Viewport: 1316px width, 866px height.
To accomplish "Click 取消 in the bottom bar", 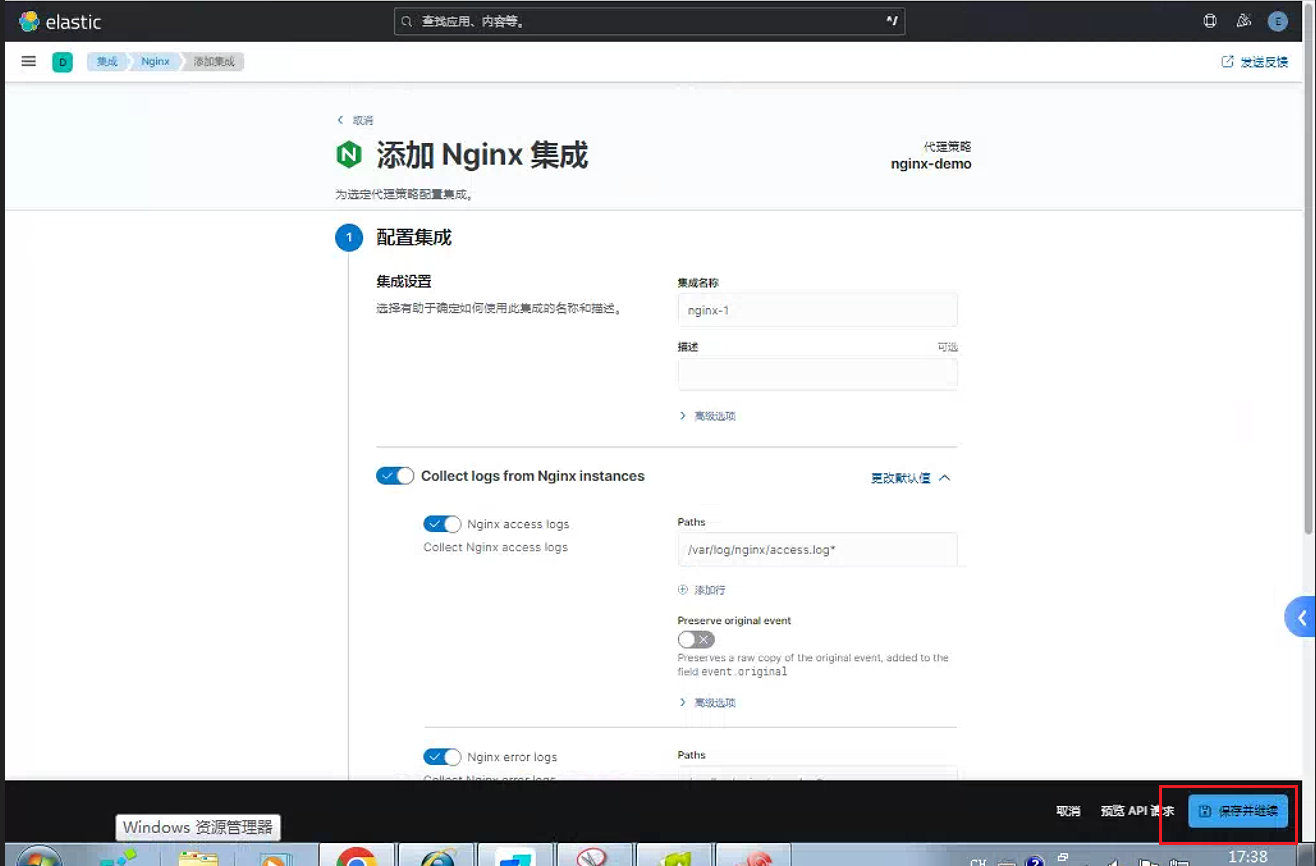I will click(x=1068, y=811).
